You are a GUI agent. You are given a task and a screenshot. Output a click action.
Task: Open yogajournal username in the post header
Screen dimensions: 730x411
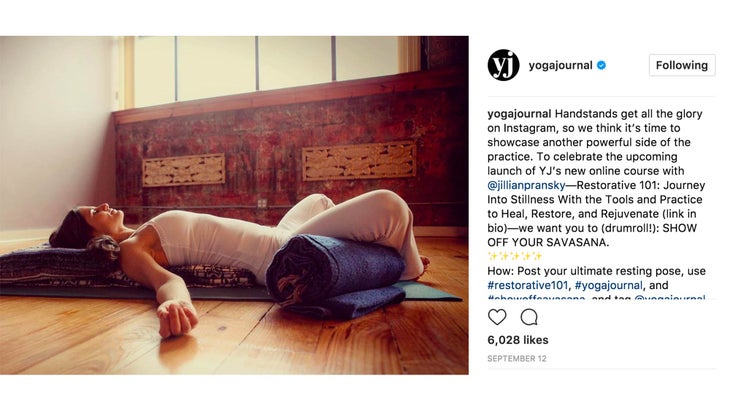(x=561, y=65)
